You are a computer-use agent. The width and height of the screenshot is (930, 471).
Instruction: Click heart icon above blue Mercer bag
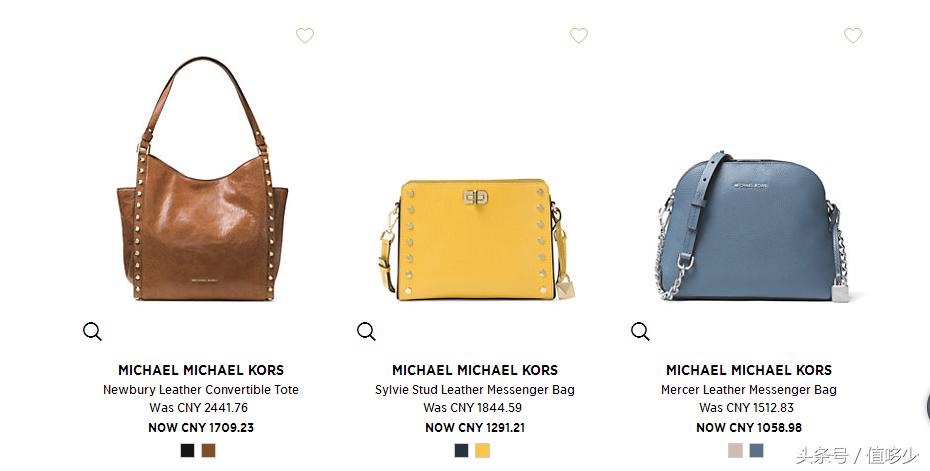853,36
